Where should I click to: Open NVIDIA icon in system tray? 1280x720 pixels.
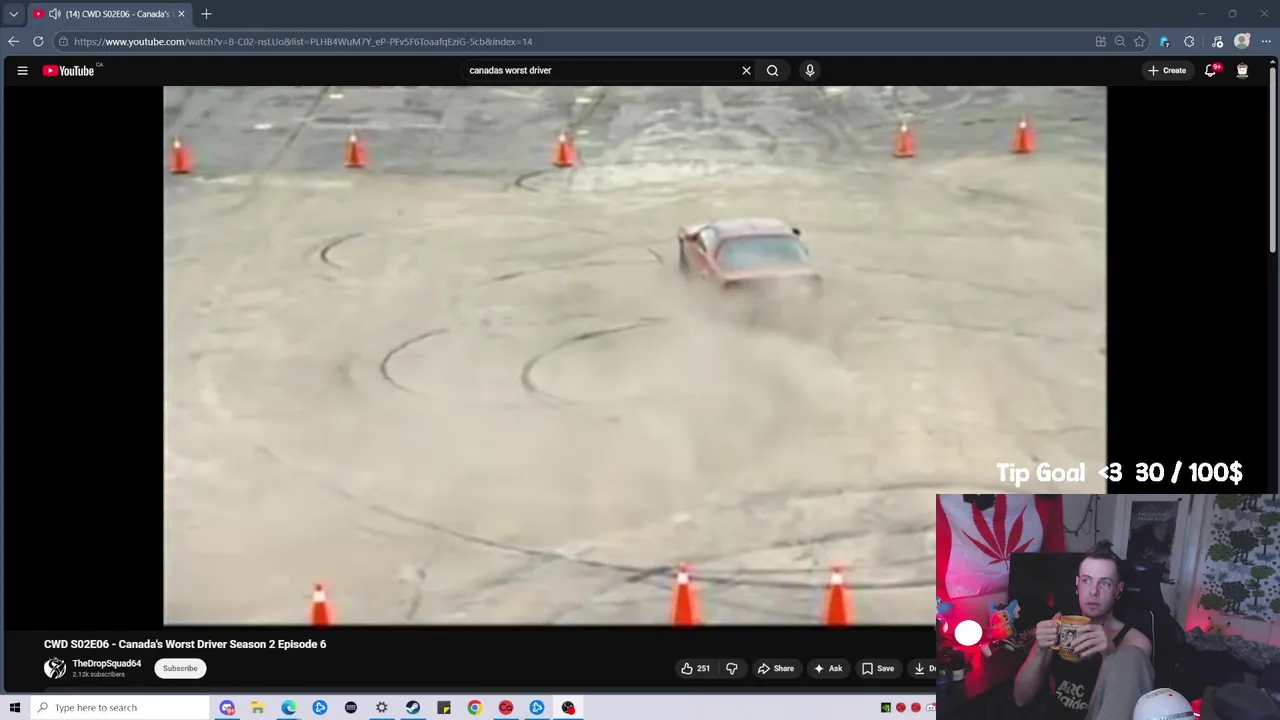click(x=886, y=707)
